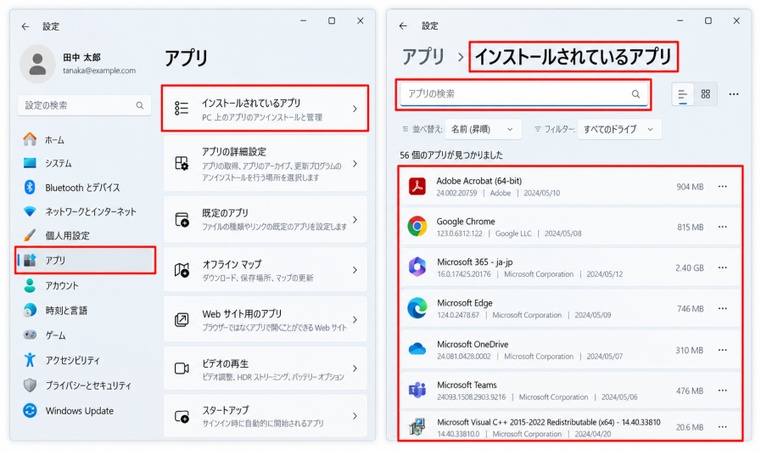This screenshot has width=761, height=450.
Task: Open the options menu for Adobe Acrobat
Action: point(723,186)
